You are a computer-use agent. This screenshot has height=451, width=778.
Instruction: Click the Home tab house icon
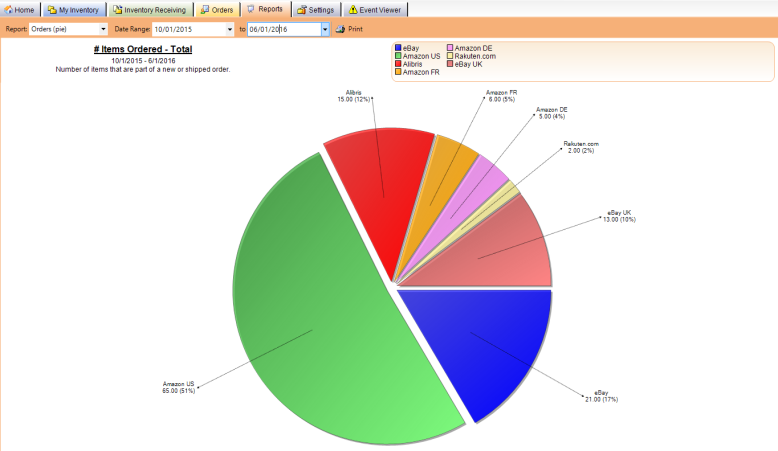[9, 9]
